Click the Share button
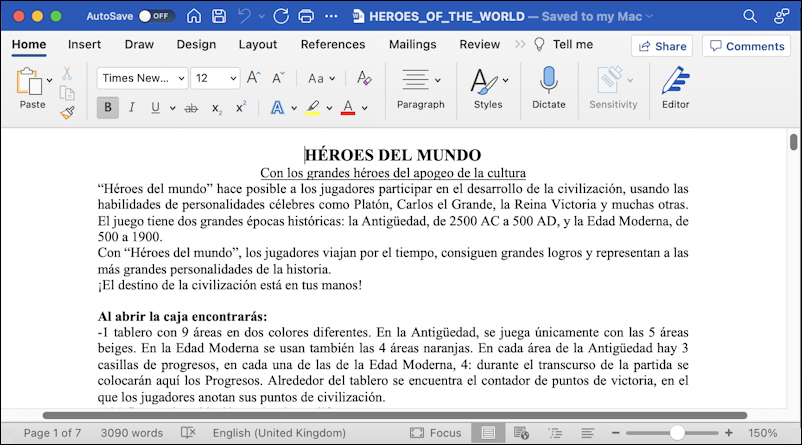Image resolution: width=802 pixels, height=445 pixels. click(661, 46)
